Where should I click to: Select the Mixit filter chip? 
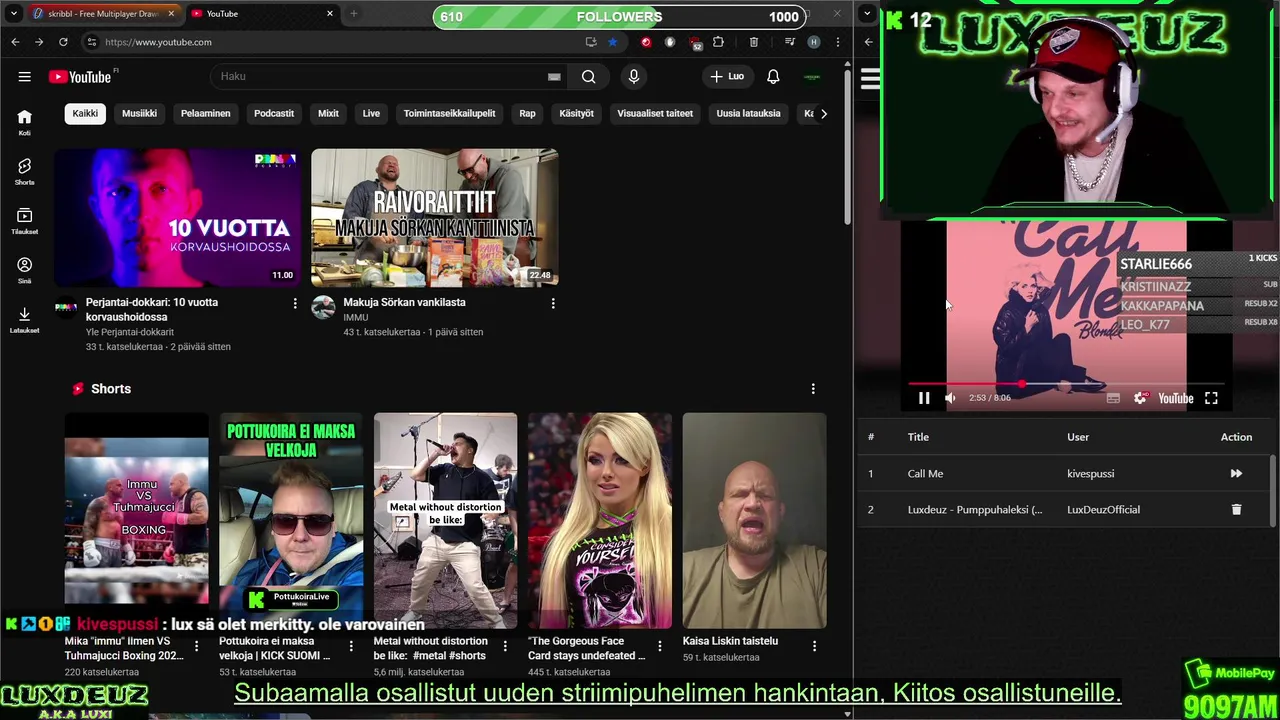[x=328, y=113]
